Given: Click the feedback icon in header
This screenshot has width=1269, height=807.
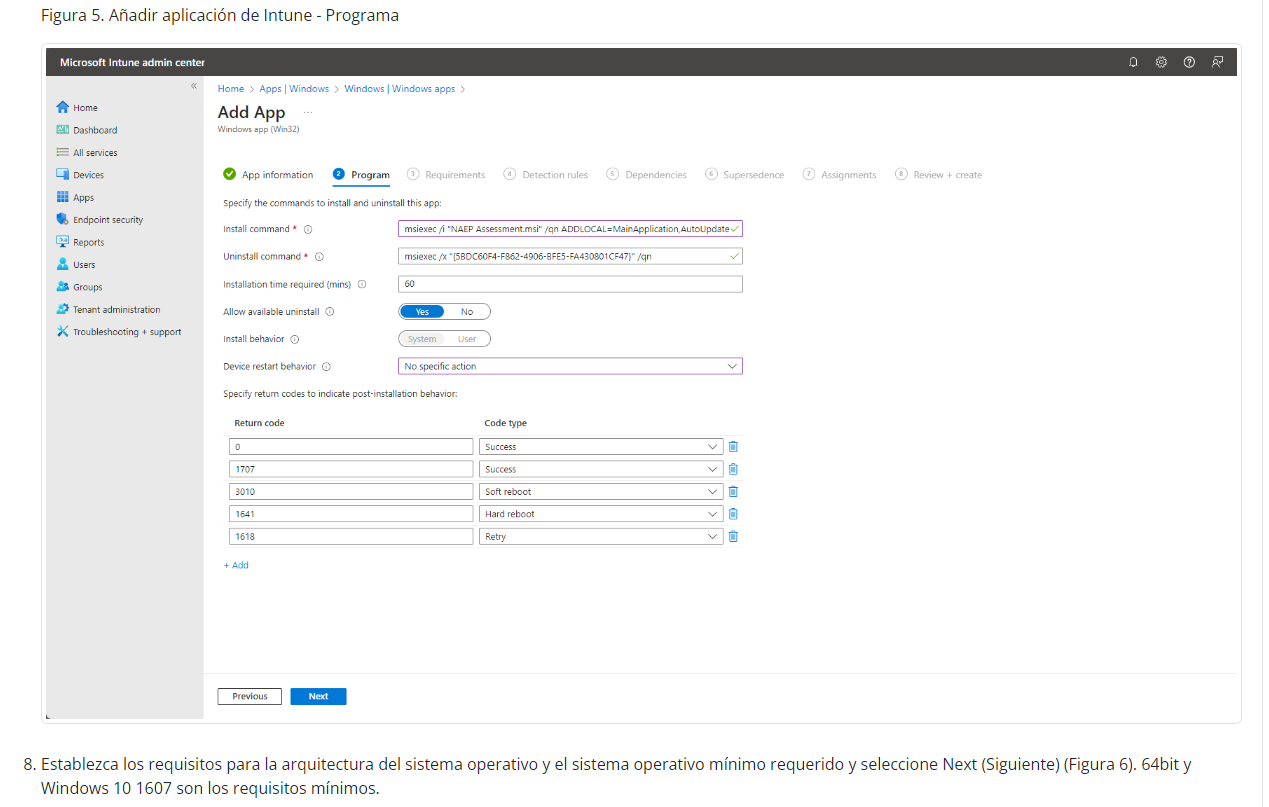Looking at the screenshot, I should [1217, 62].
